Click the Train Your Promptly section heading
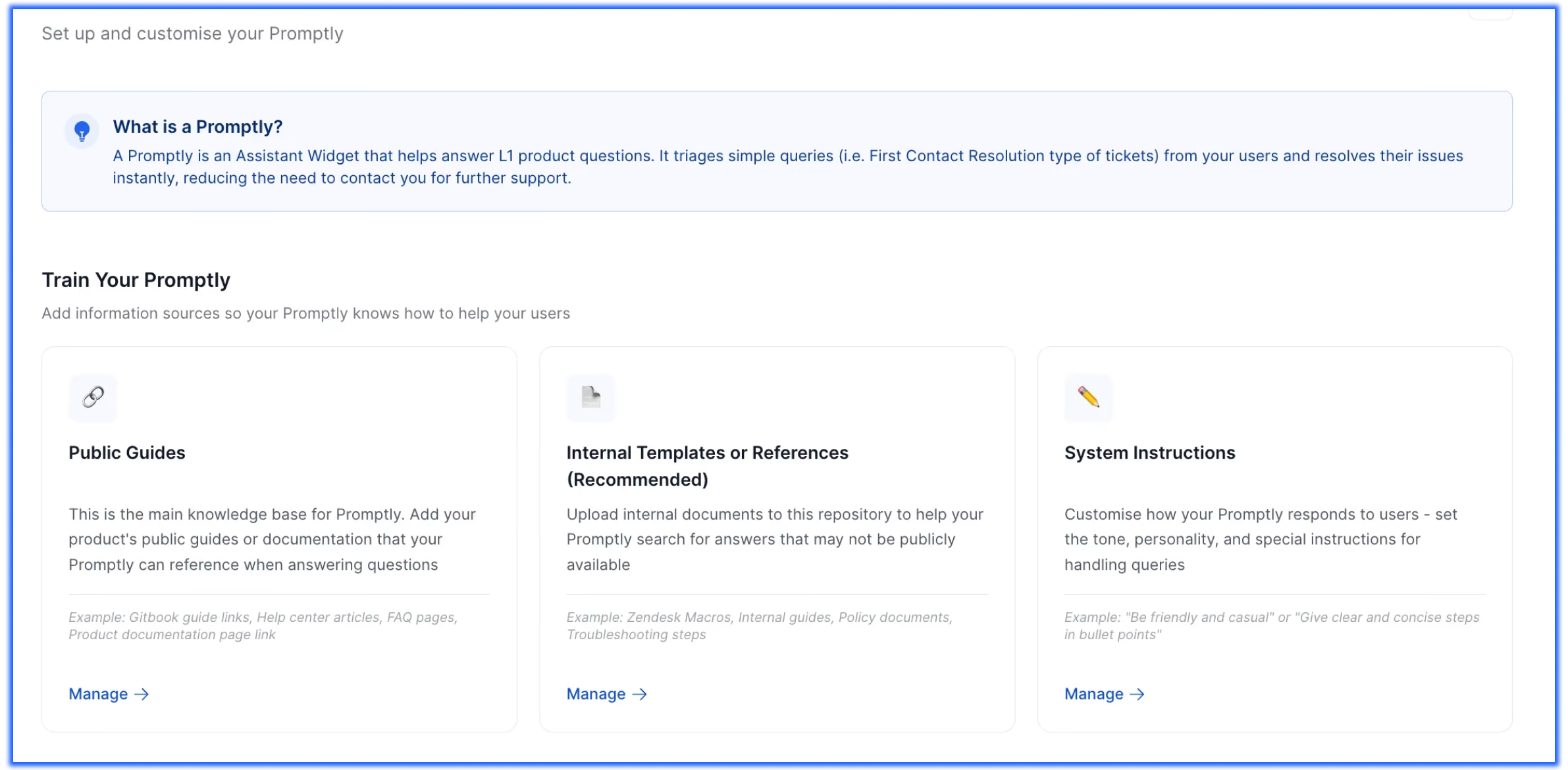The height and width of the screenshot is (770, 1568). (136, 280)
